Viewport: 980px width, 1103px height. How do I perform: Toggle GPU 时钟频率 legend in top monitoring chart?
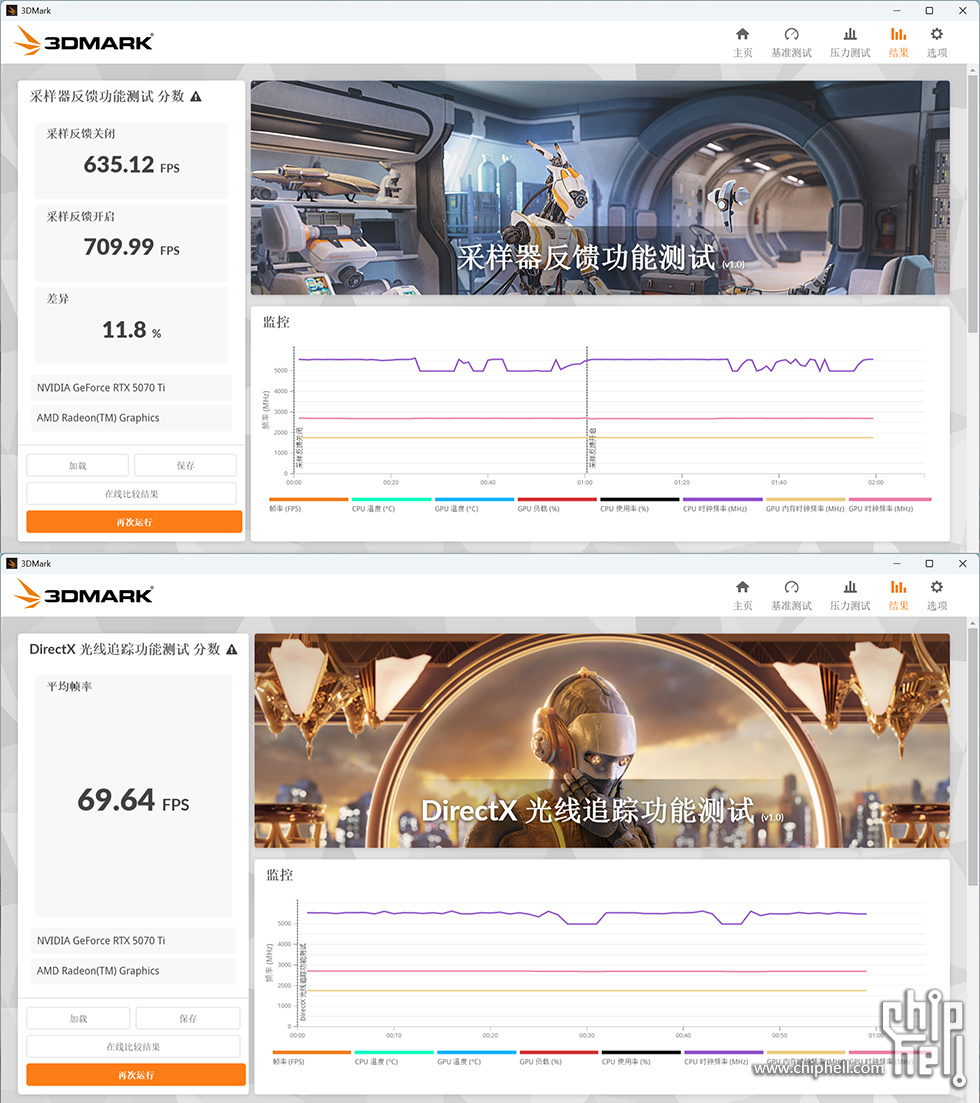tap(889, 504)
